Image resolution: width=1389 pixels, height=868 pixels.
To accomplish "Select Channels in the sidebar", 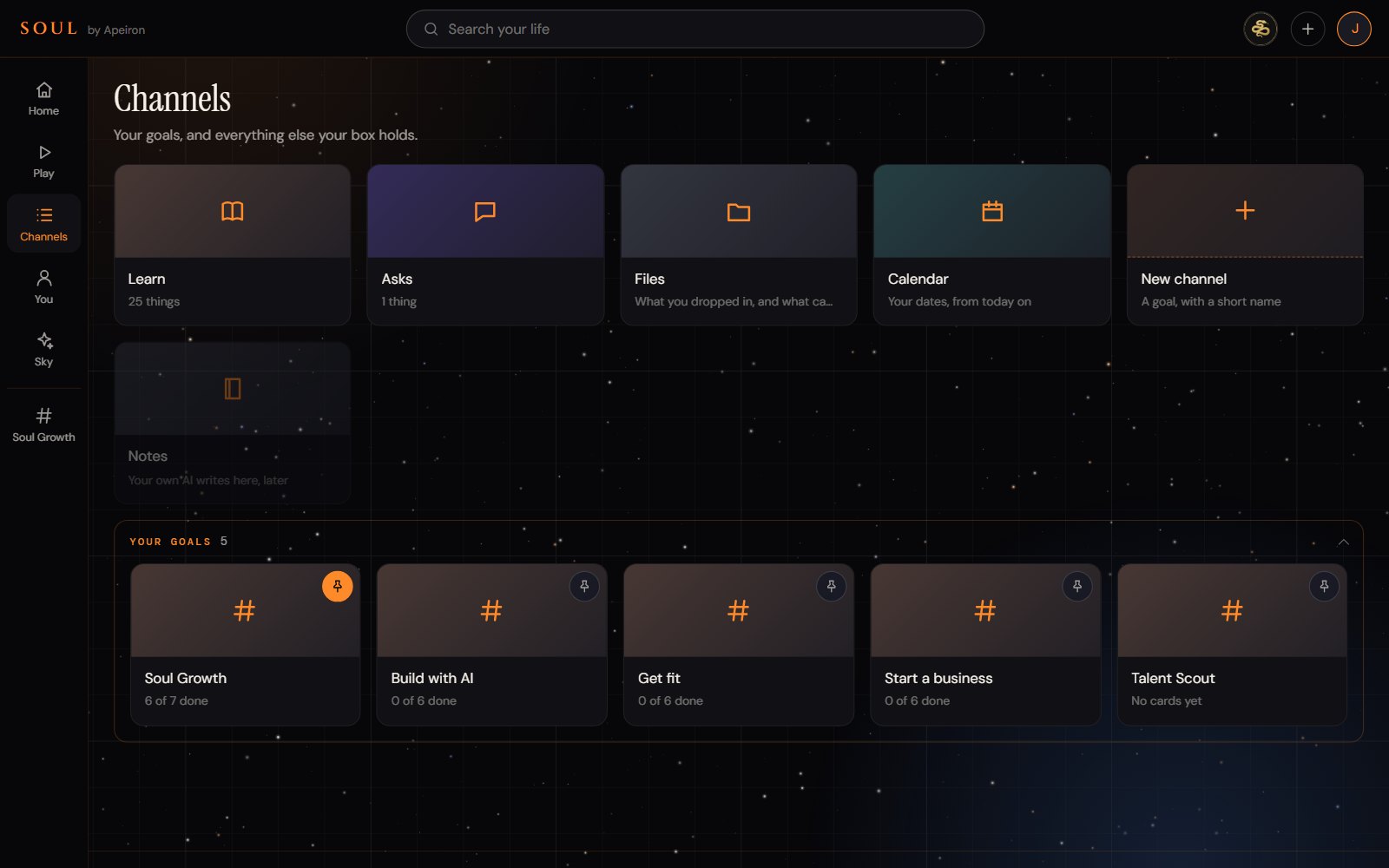I will point(43,224).
